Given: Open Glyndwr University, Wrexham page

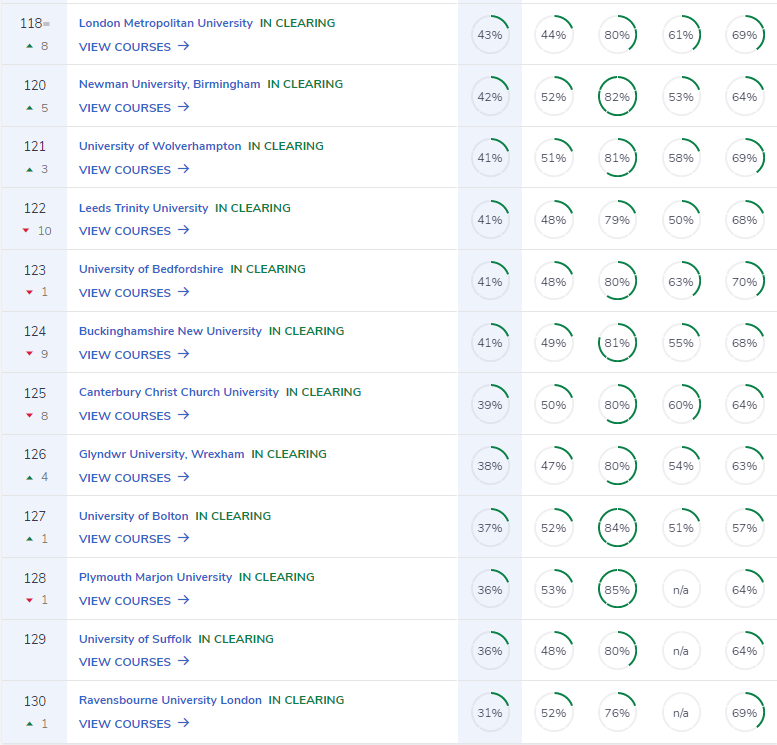Looking at the screenshot, I should click(x=162, y=454).
